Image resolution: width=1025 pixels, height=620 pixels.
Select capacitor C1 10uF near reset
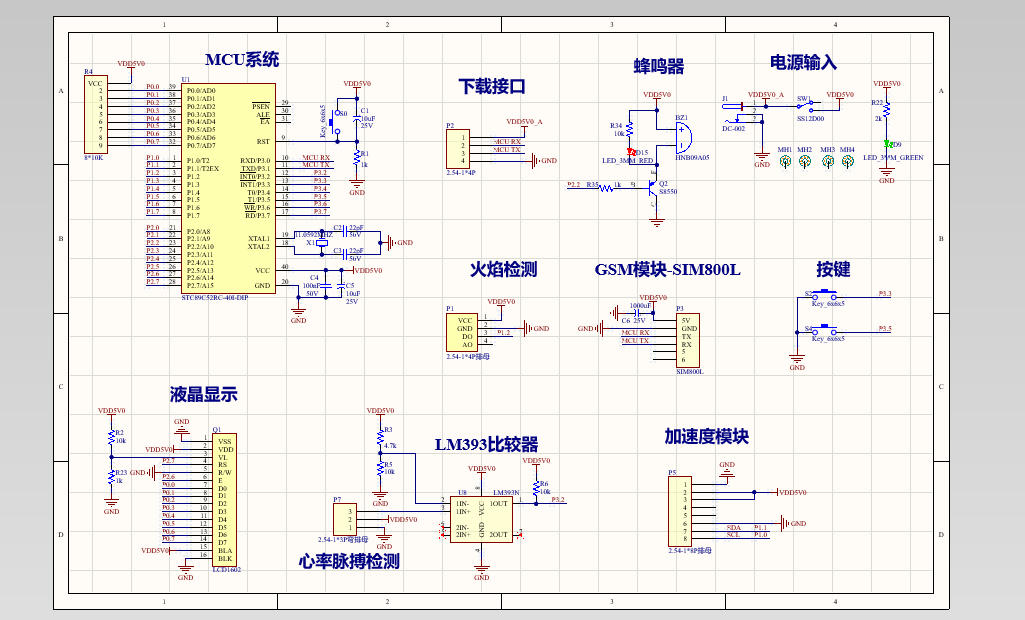click(x=357, y=118)
